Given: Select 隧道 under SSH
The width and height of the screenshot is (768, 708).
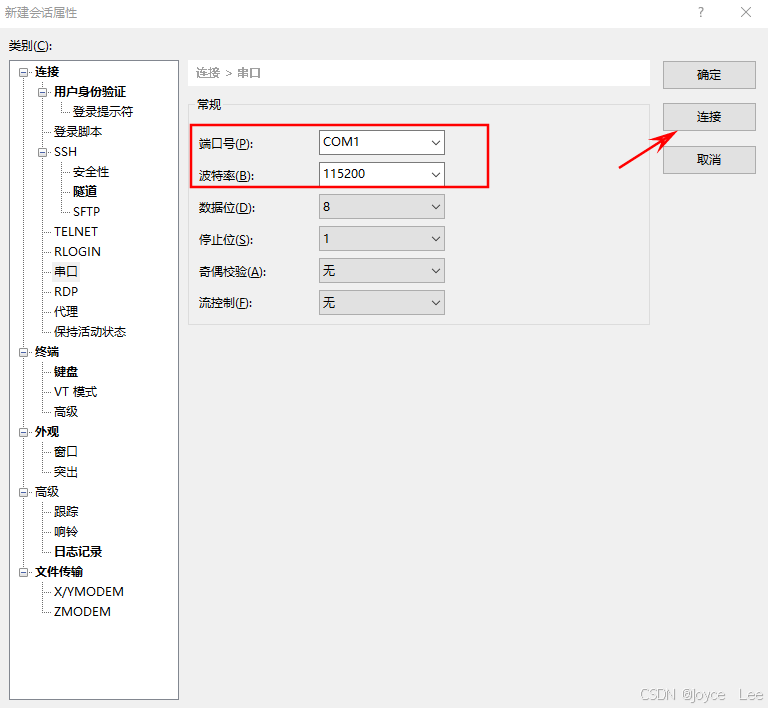Looking at the screenshot, I should tap(85, 191).
